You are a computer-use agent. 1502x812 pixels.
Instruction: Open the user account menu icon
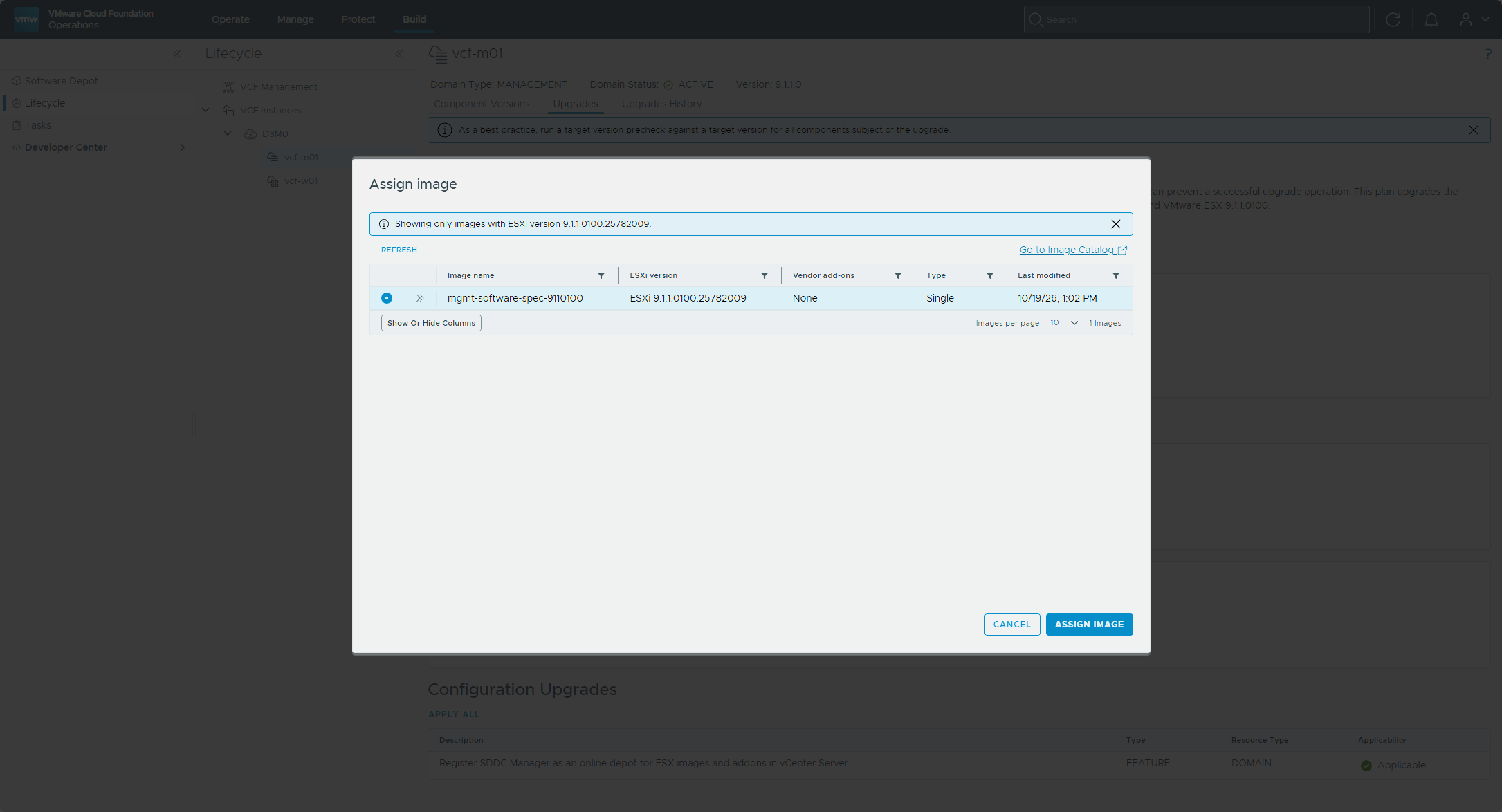(x=1466, y=19)
